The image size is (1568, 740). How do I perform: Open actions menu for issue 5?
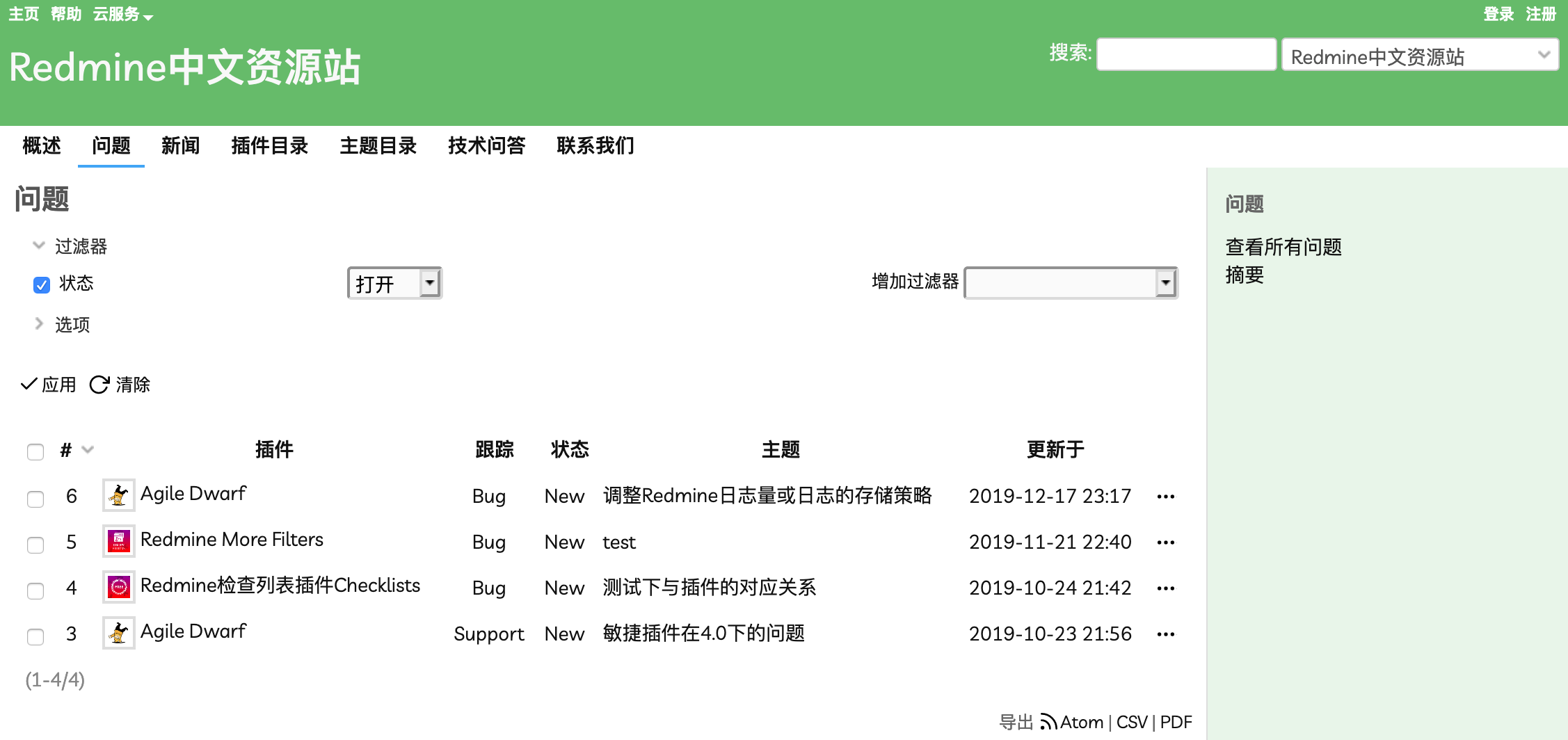(1166, 542)
